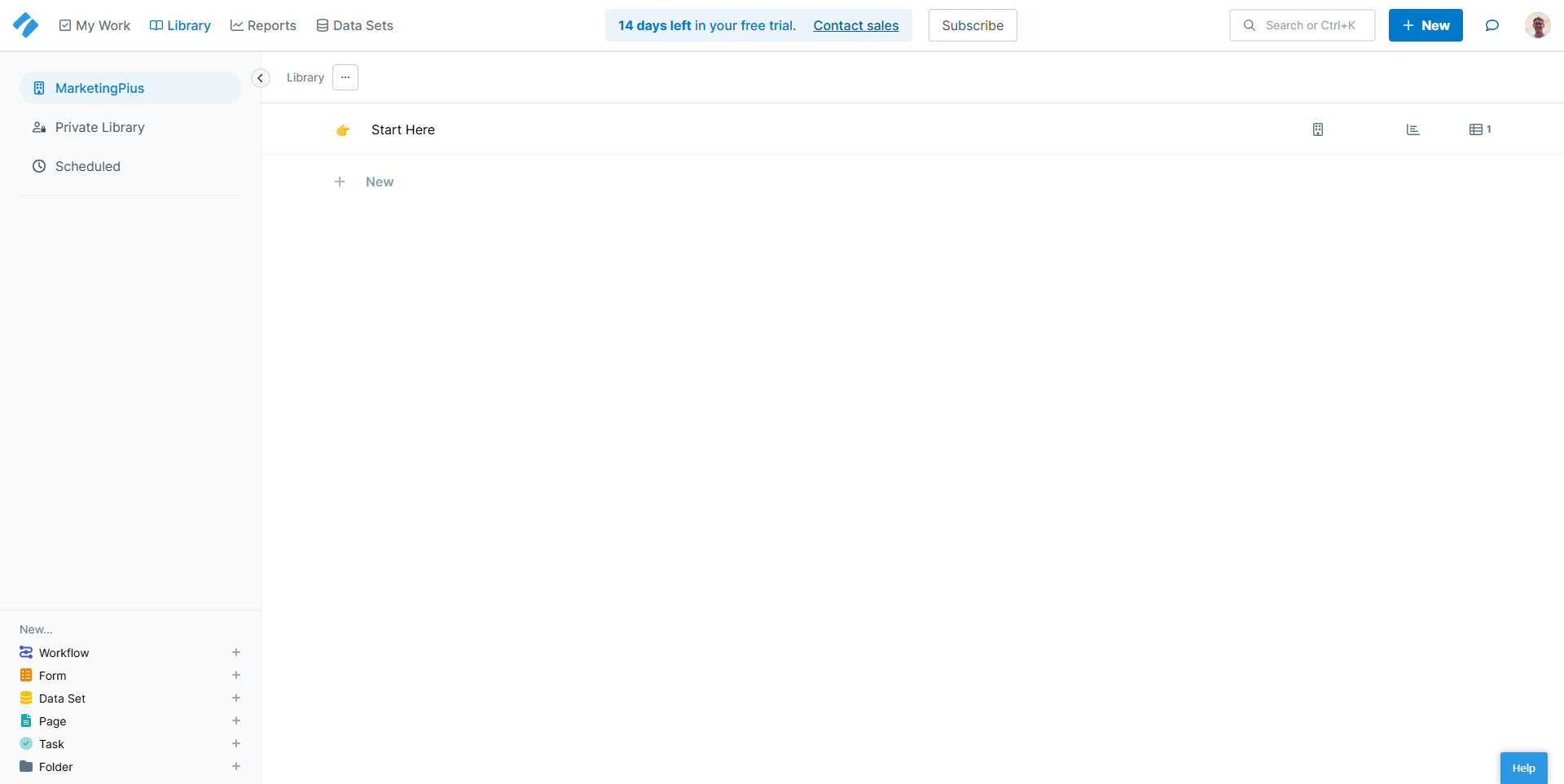
Task: Open the user profile avatar
Action: [x=1537, y=25]
